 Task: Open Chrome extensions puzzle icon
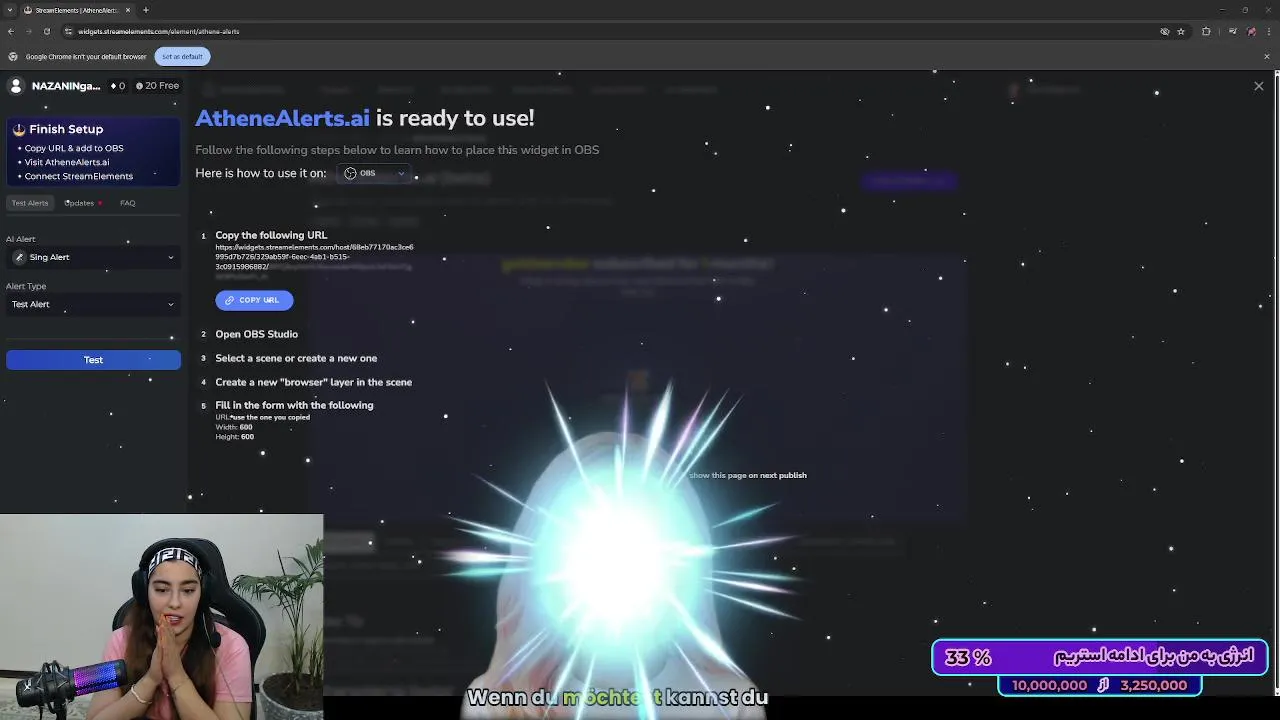click(1206, 31)
